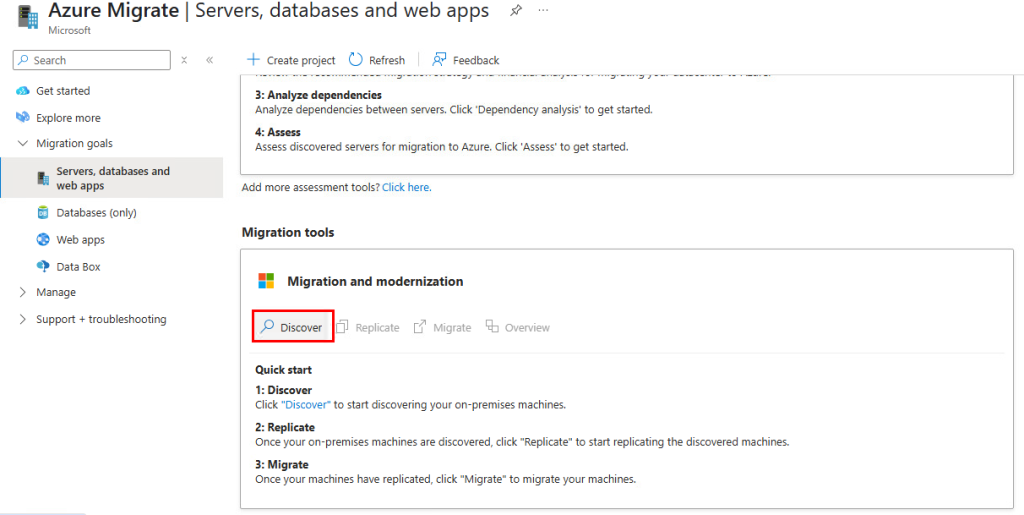Expand the Manage section
This screenshot has height=515, width=1024.
pos(24,292)
